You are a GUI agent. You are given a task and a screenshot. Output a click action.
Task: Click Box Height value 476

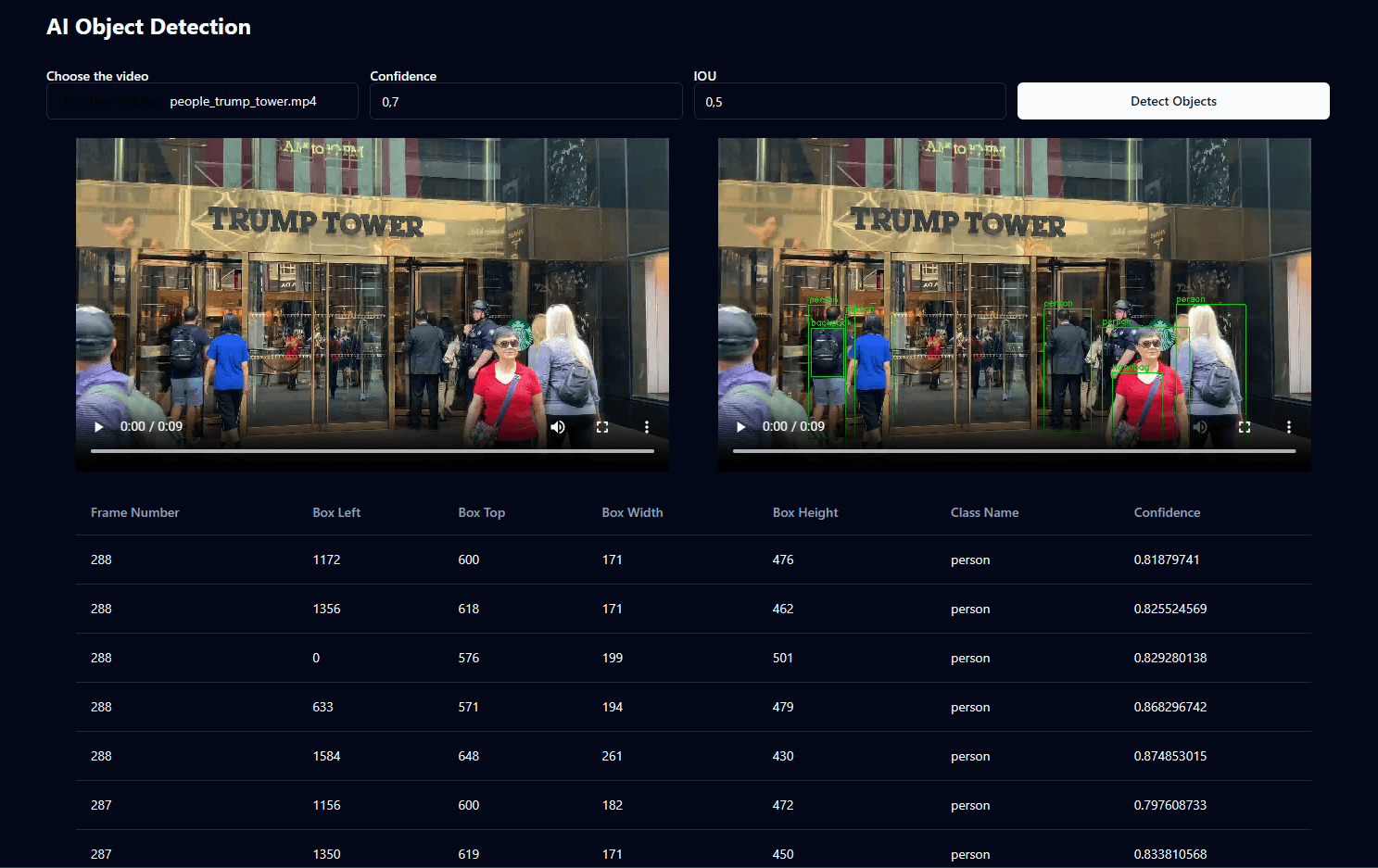(783, 560)
